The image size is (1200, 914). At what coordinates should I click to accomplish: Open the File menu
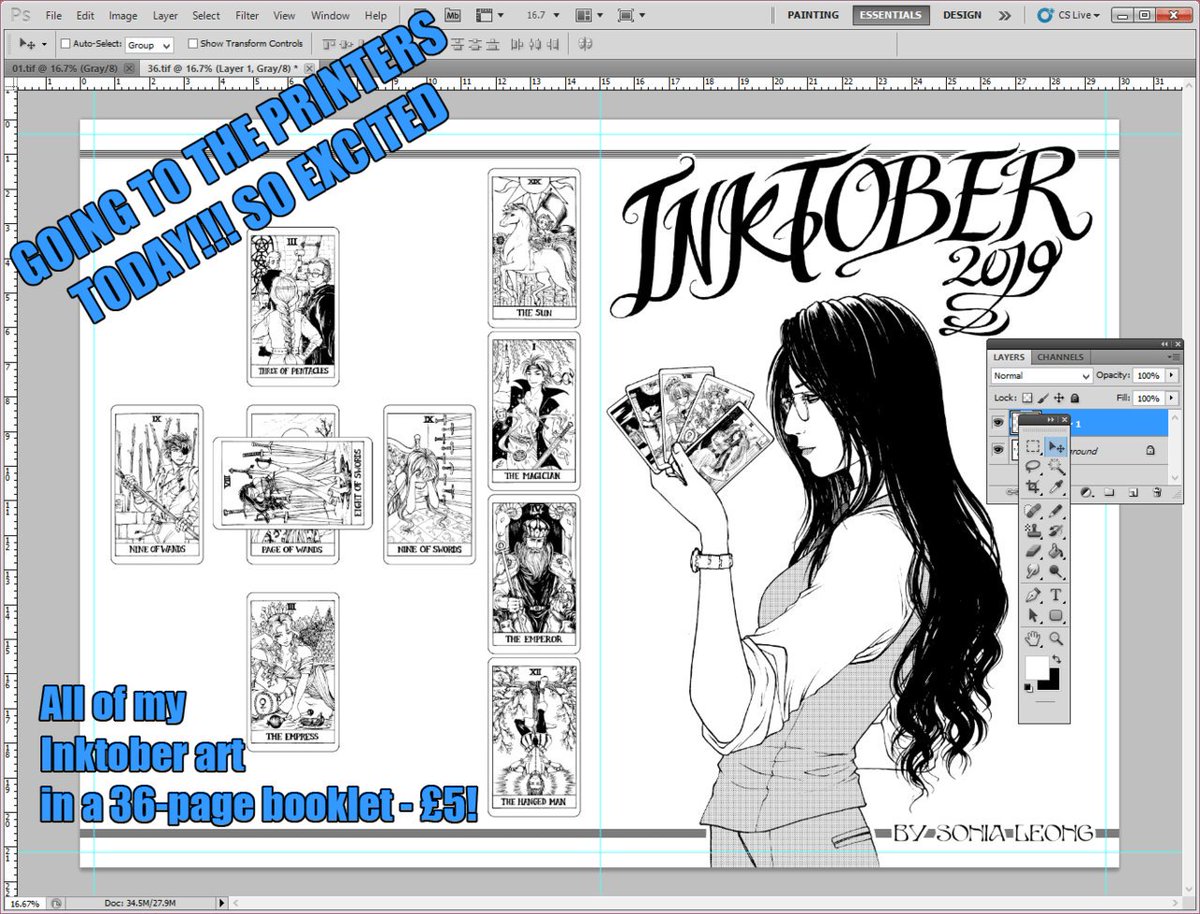click(x=54, y=15)
